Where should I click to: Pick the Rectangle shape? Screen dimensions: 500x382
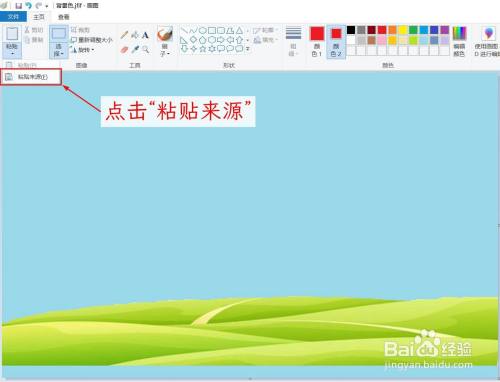click(x=212, y=31)
